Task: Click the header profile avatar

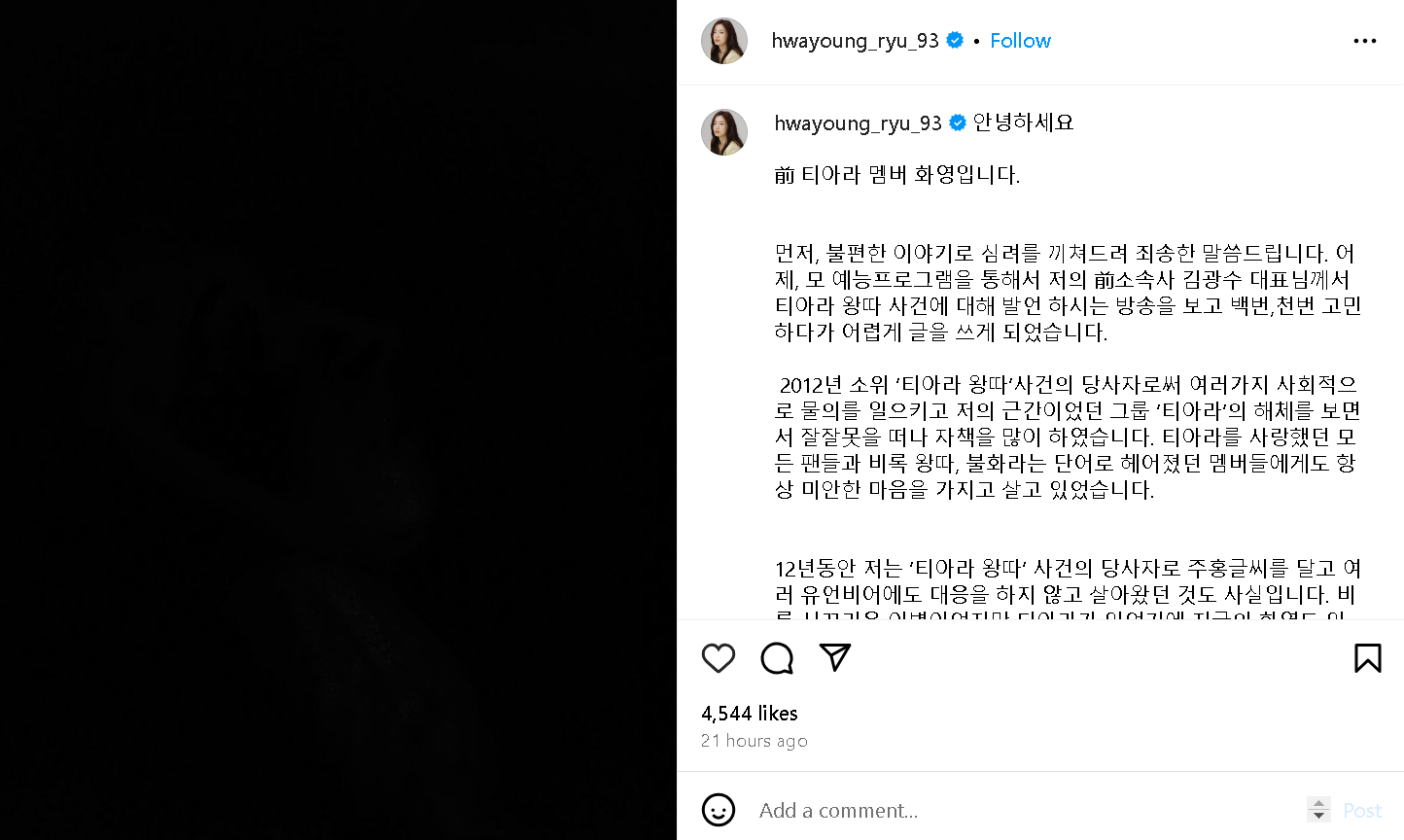Action: [724, 41]
